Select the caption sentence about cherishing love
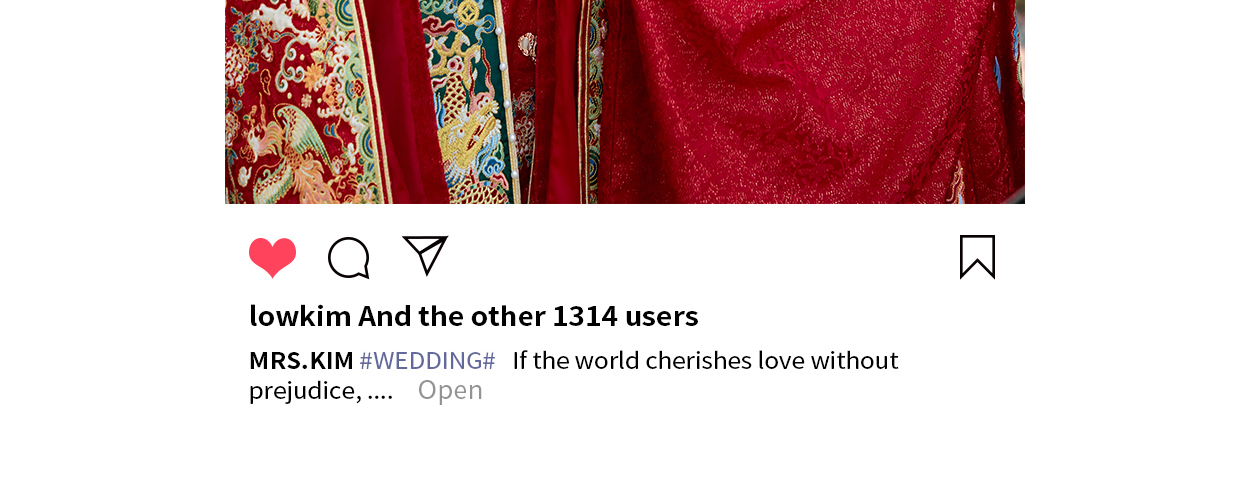Screen dimensions: 1250x485 coord(574,375)
